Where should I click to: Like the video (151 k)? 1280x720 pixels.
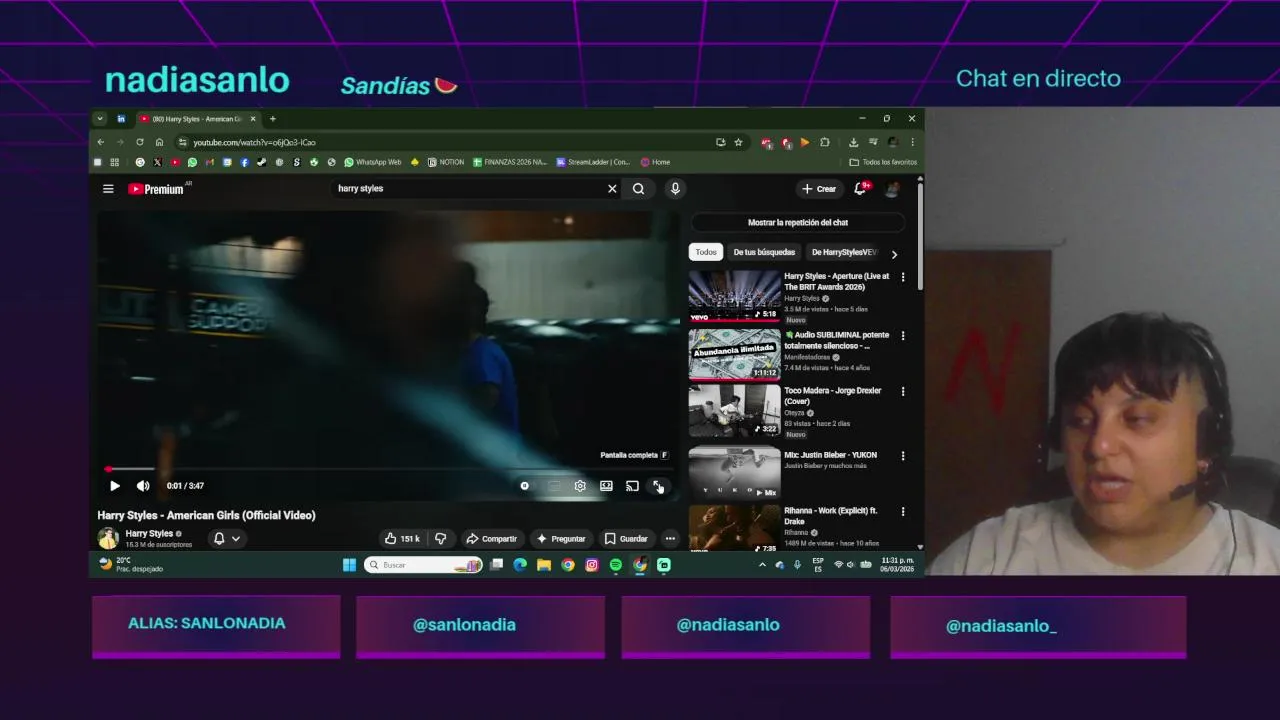402,539
